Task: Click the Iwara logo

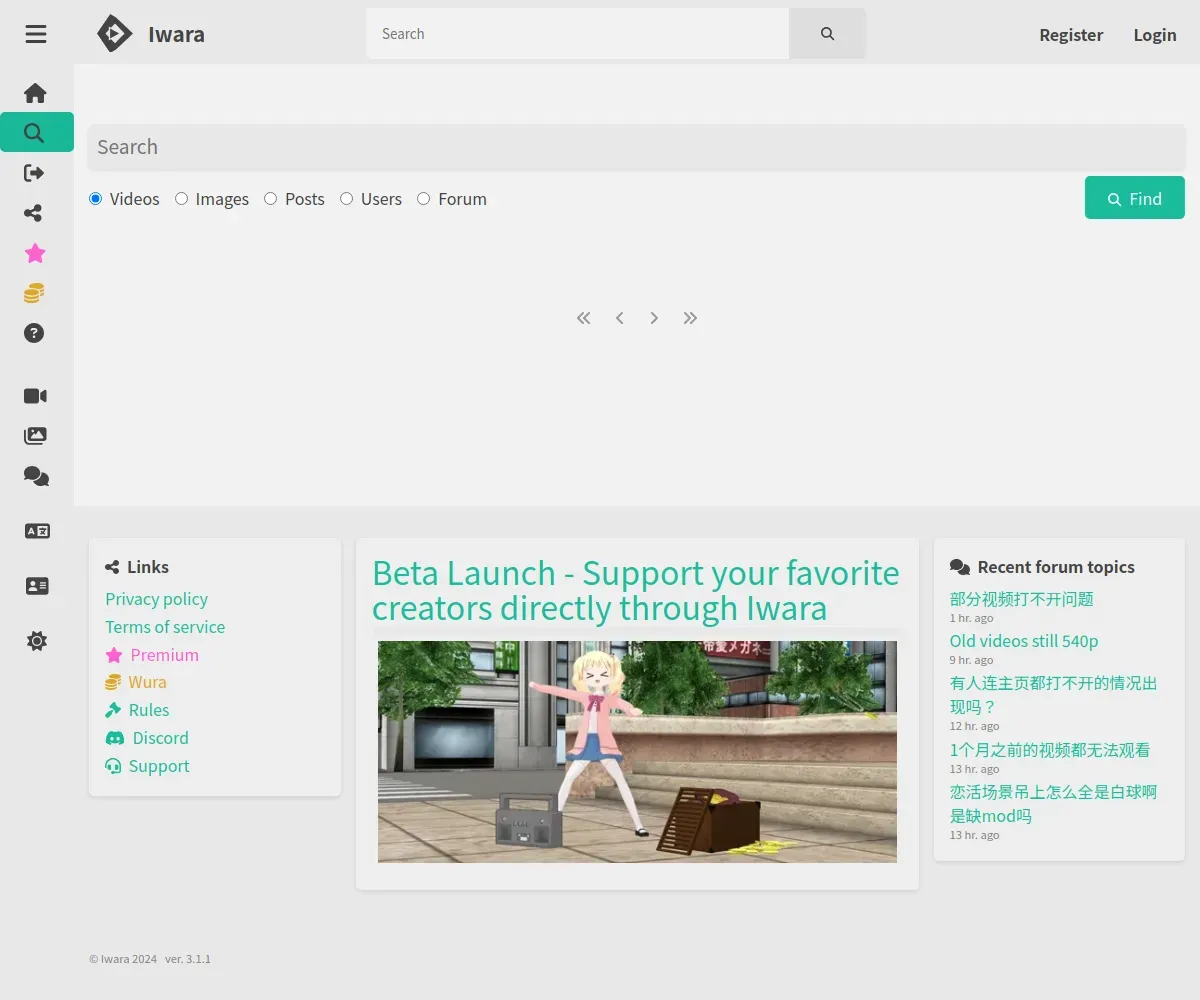Action: 151,34
